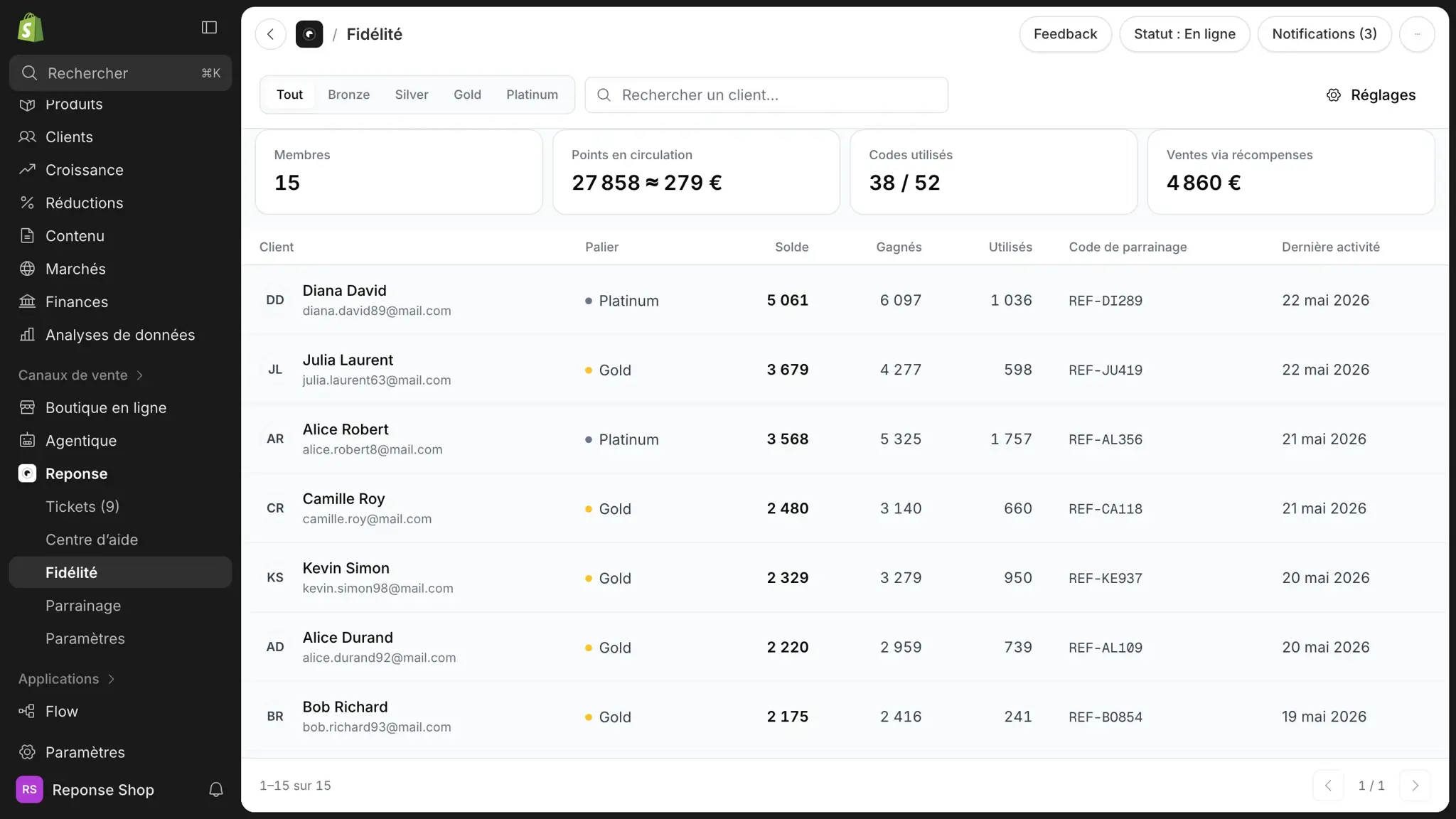Click the notification bell icon

click(216, 790)
